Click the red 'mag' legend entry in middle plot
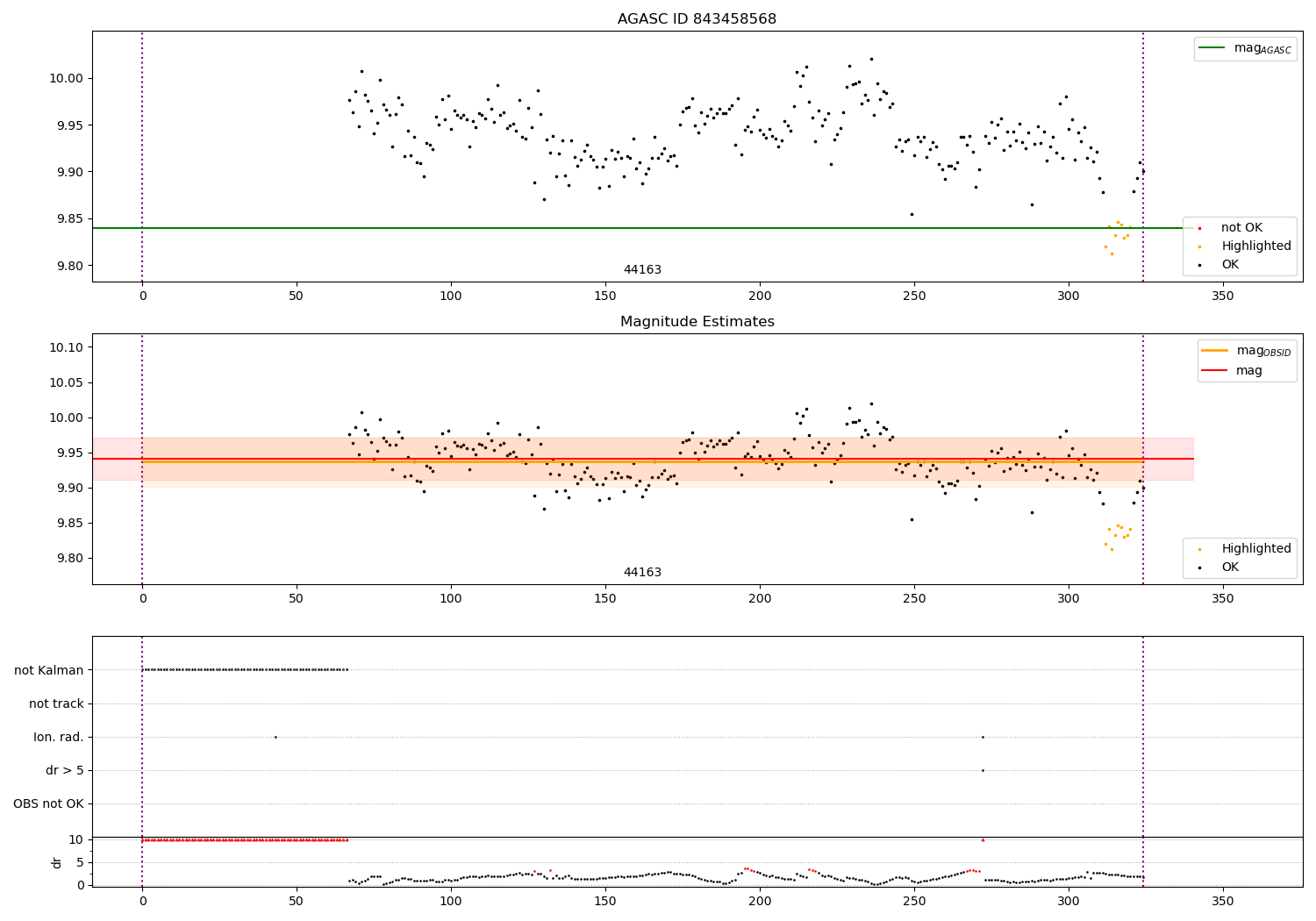The image size is (1316, 921). coord(1232,371)
